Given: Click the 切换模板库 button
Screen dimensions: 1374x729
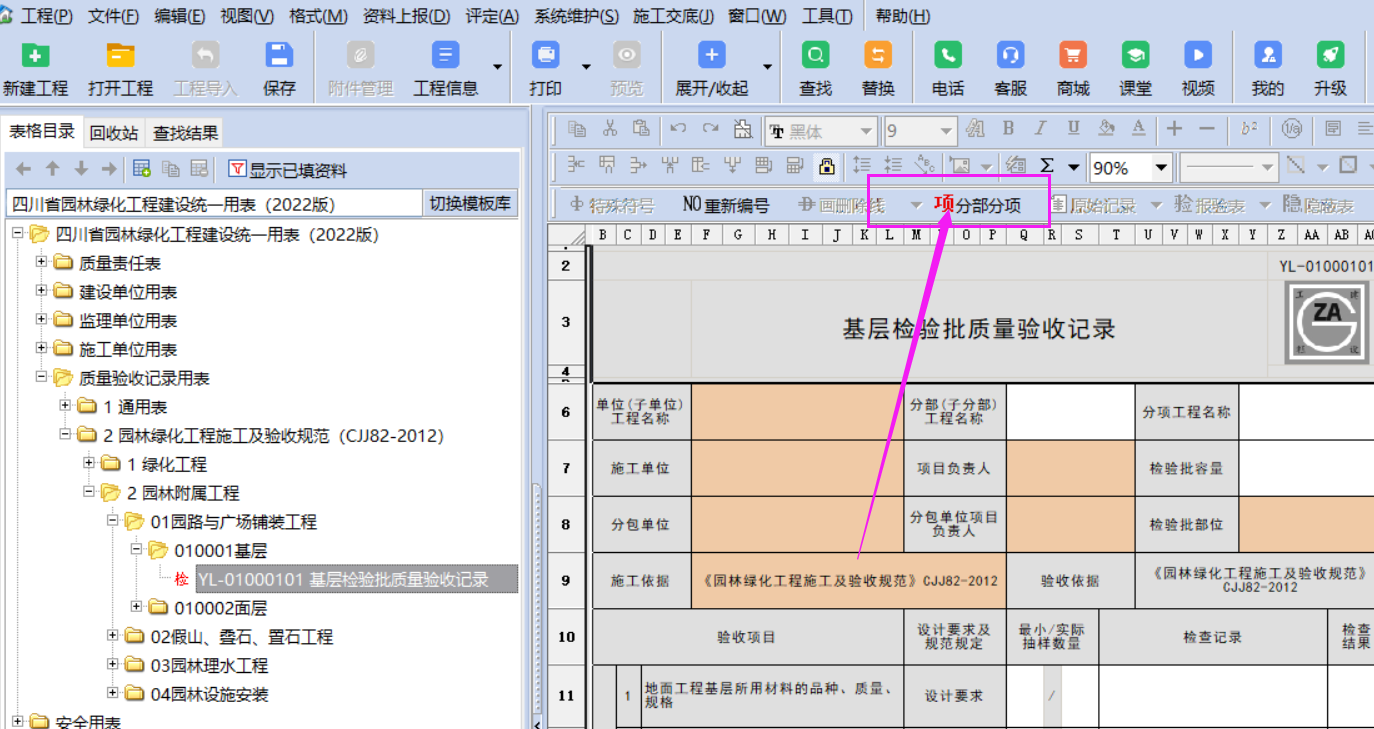Looking at the screenshot, I should pyautogui.click(x=470, y=204).
